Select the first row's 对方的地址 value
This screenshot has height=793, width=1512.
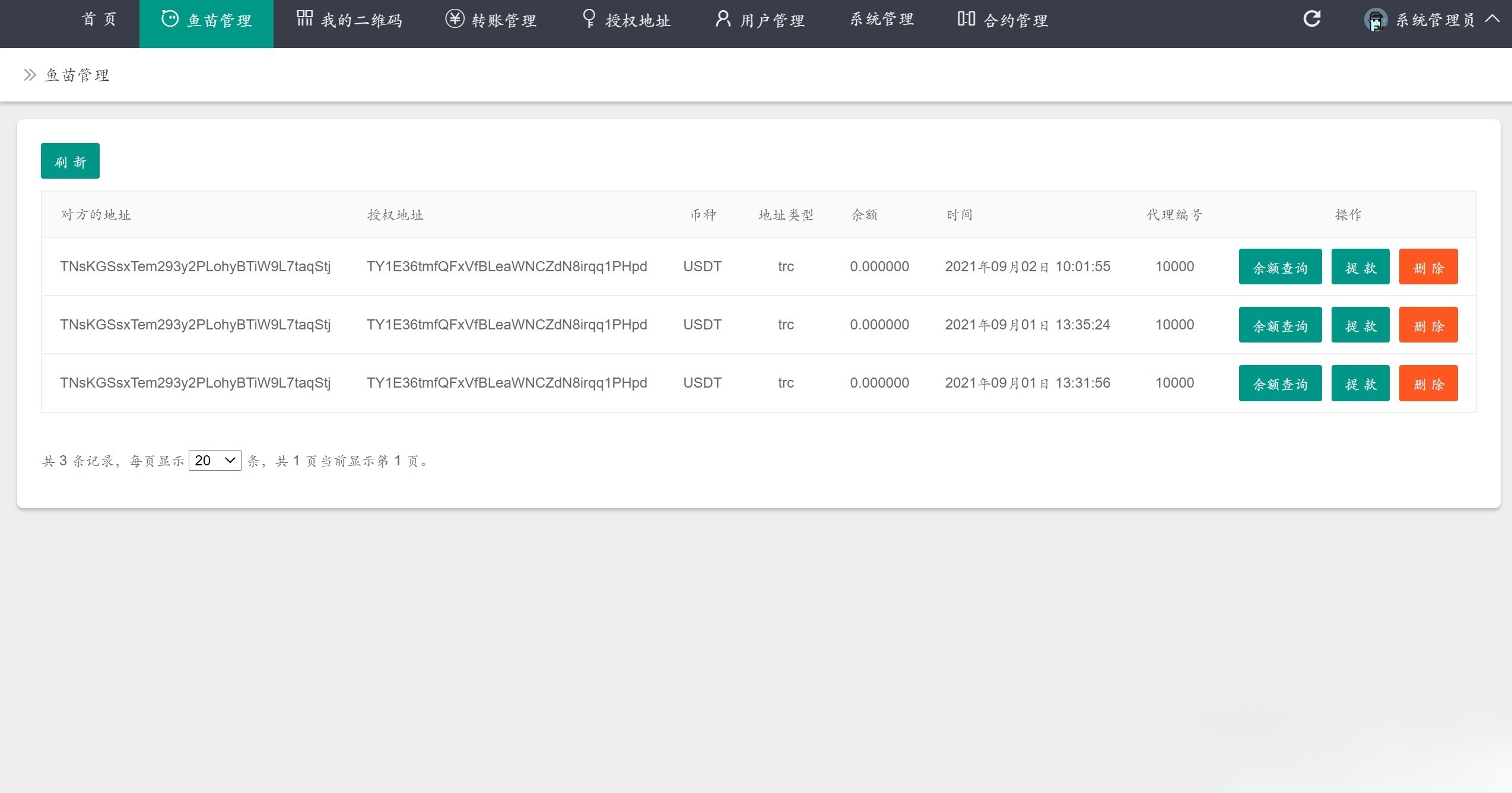tap(195, 267)
